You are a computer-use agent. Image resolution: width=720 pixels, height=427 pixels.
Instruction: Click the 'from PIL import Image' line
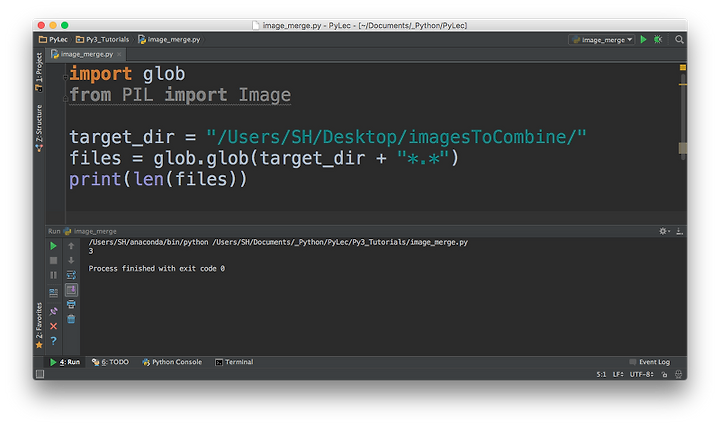coord(180,95)
